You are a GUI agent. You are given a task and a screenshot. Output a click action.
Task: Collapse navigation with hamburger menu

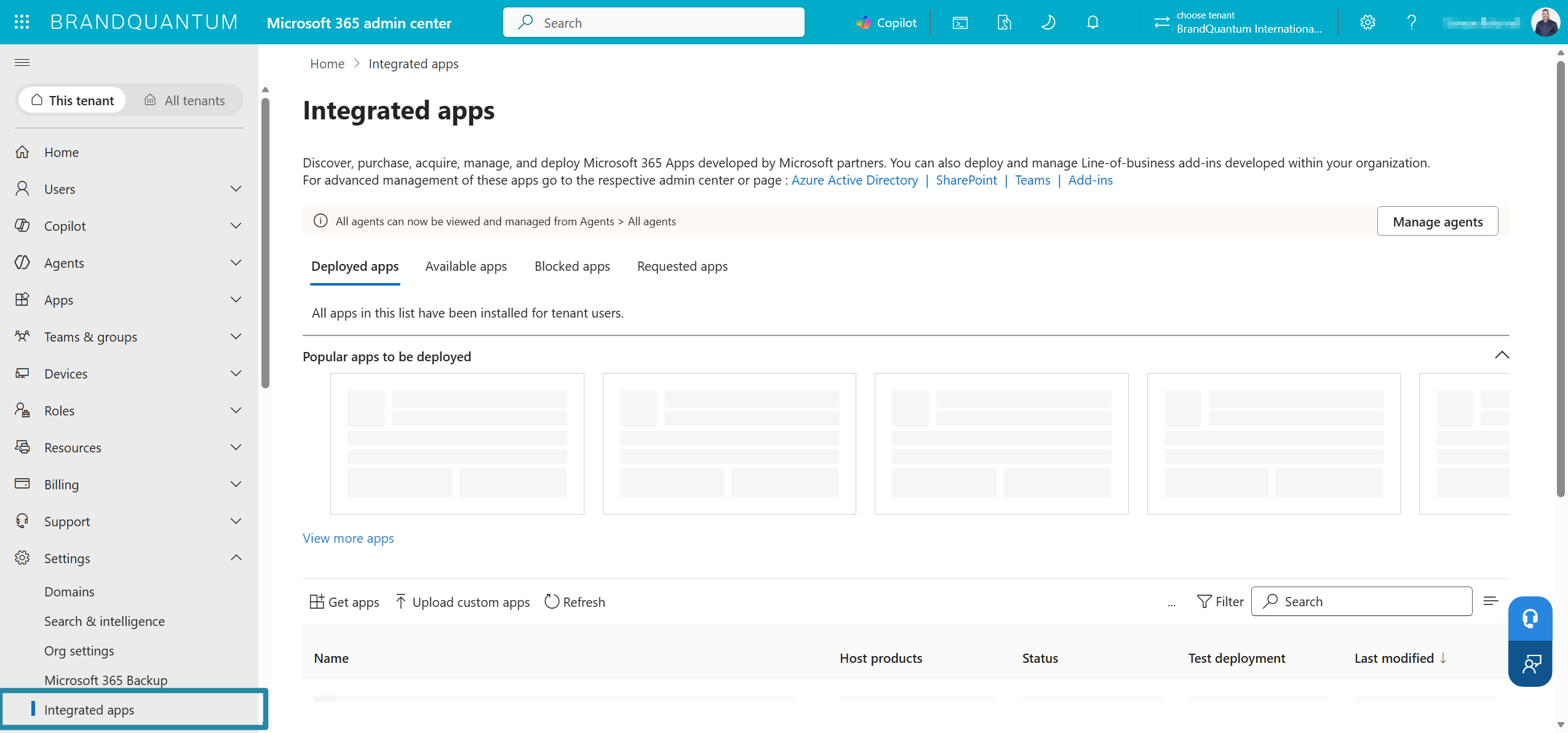tap(22, 62)
